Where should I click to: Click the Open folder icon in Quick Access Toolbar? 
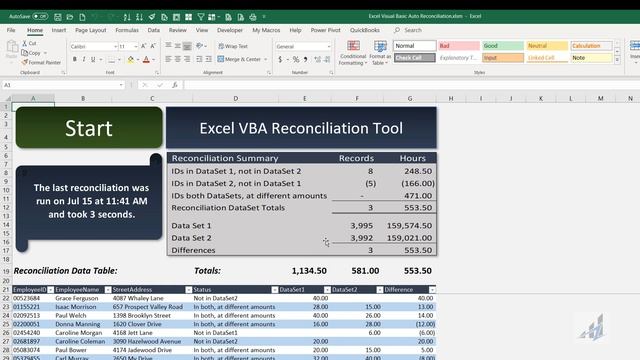70,17
